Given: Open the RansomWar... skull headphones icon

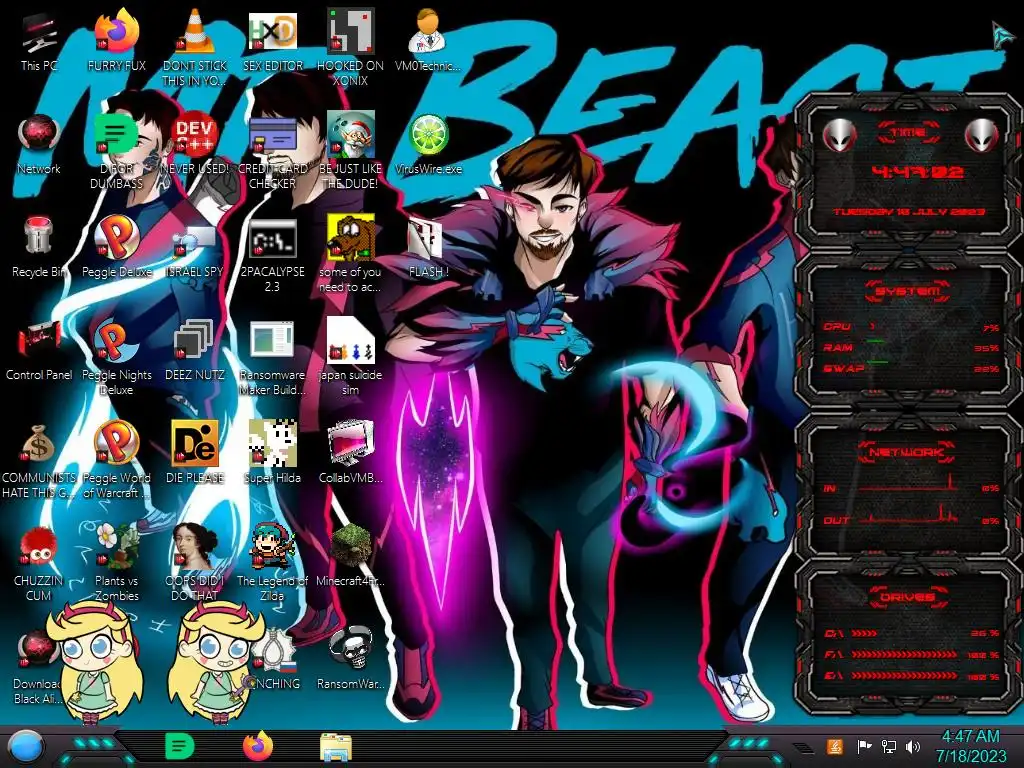Looking at the screenshot, I should click(351, 658).
